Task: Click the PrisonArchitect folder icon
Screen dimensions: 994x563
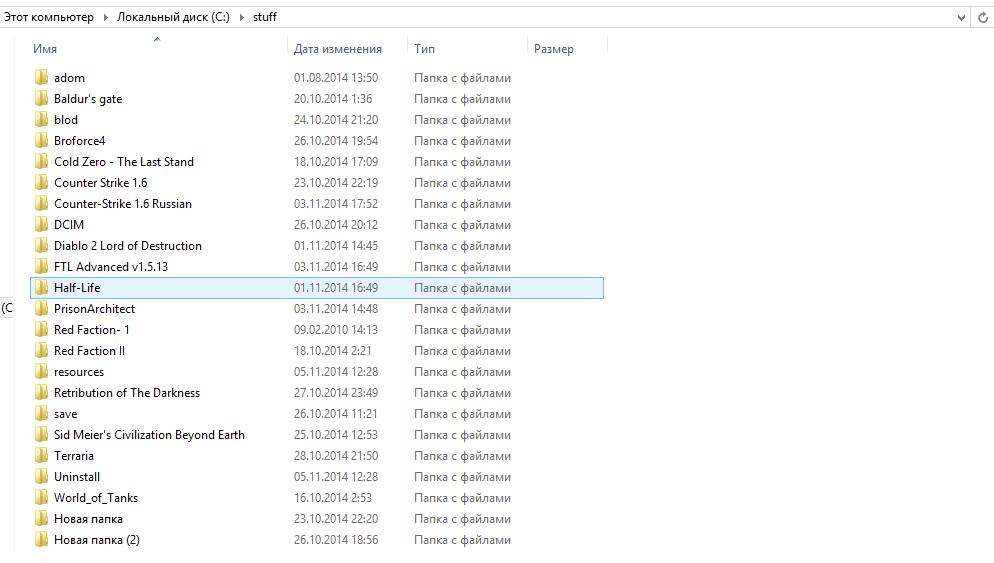Action: pyautogui.click(x=41, y=309)
